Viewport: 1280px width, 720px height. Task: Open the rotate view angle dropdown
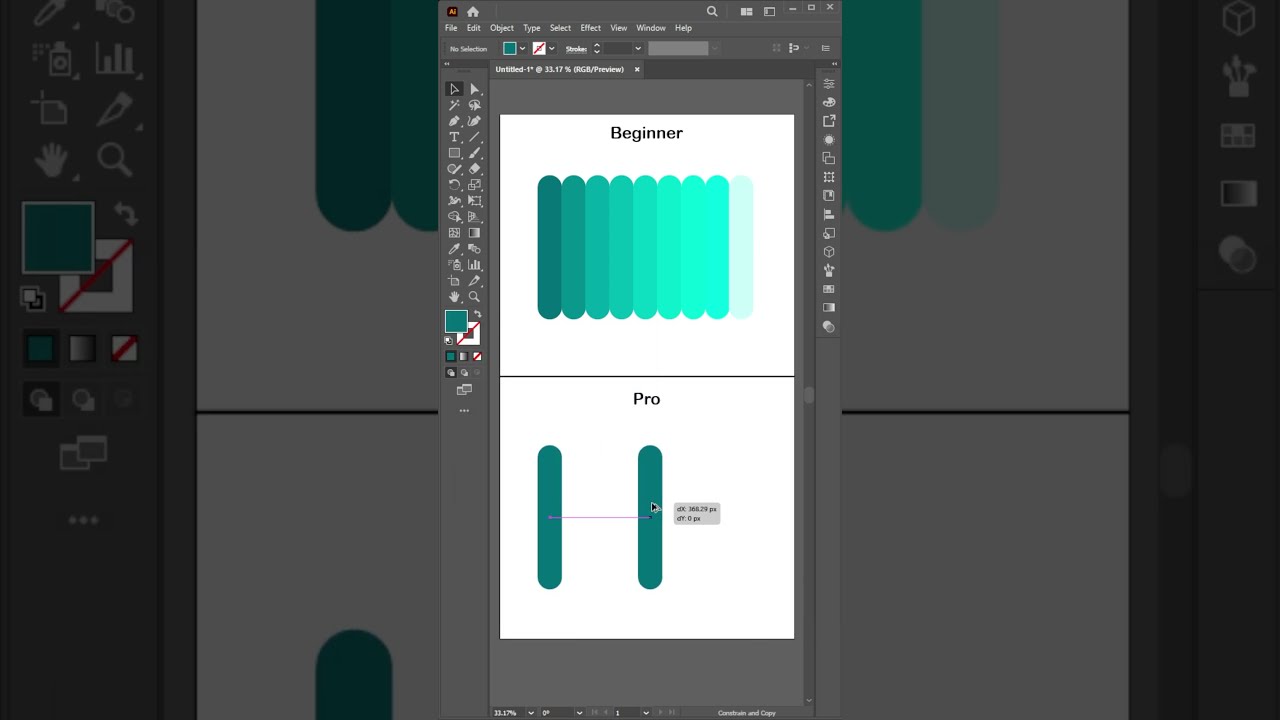579,713
